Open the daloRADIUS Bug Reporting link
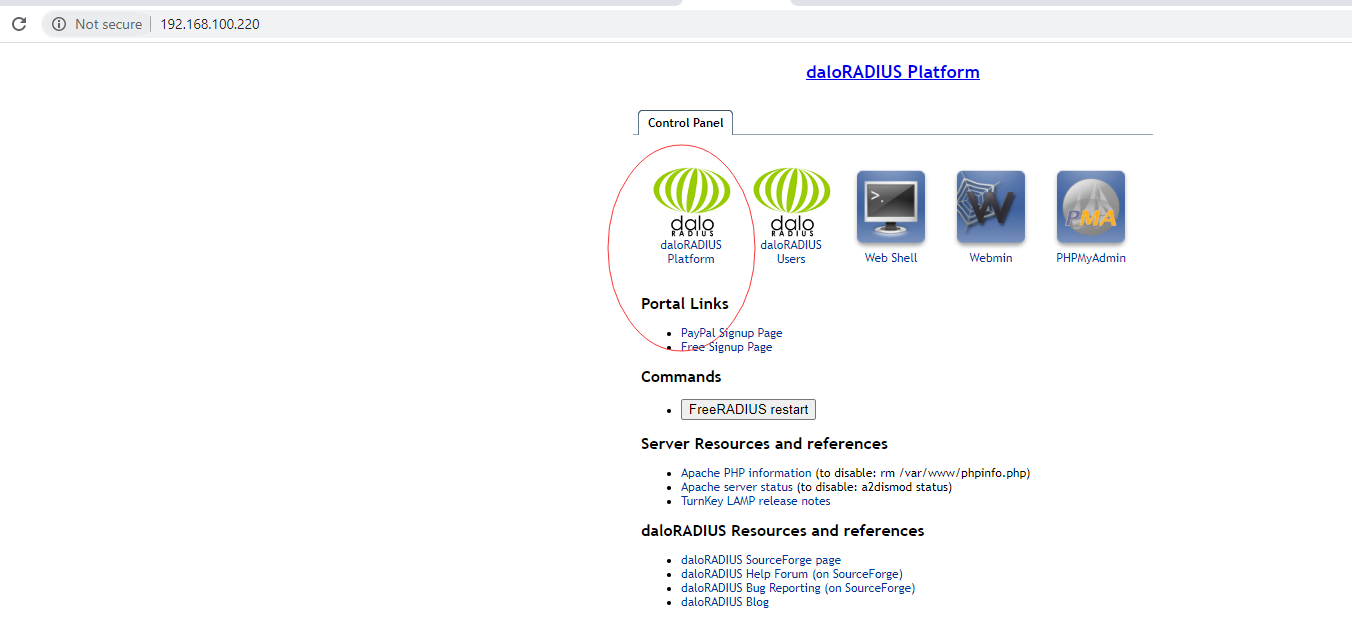The width and height of the screenshot is (1352, 635). coord(797,588)
